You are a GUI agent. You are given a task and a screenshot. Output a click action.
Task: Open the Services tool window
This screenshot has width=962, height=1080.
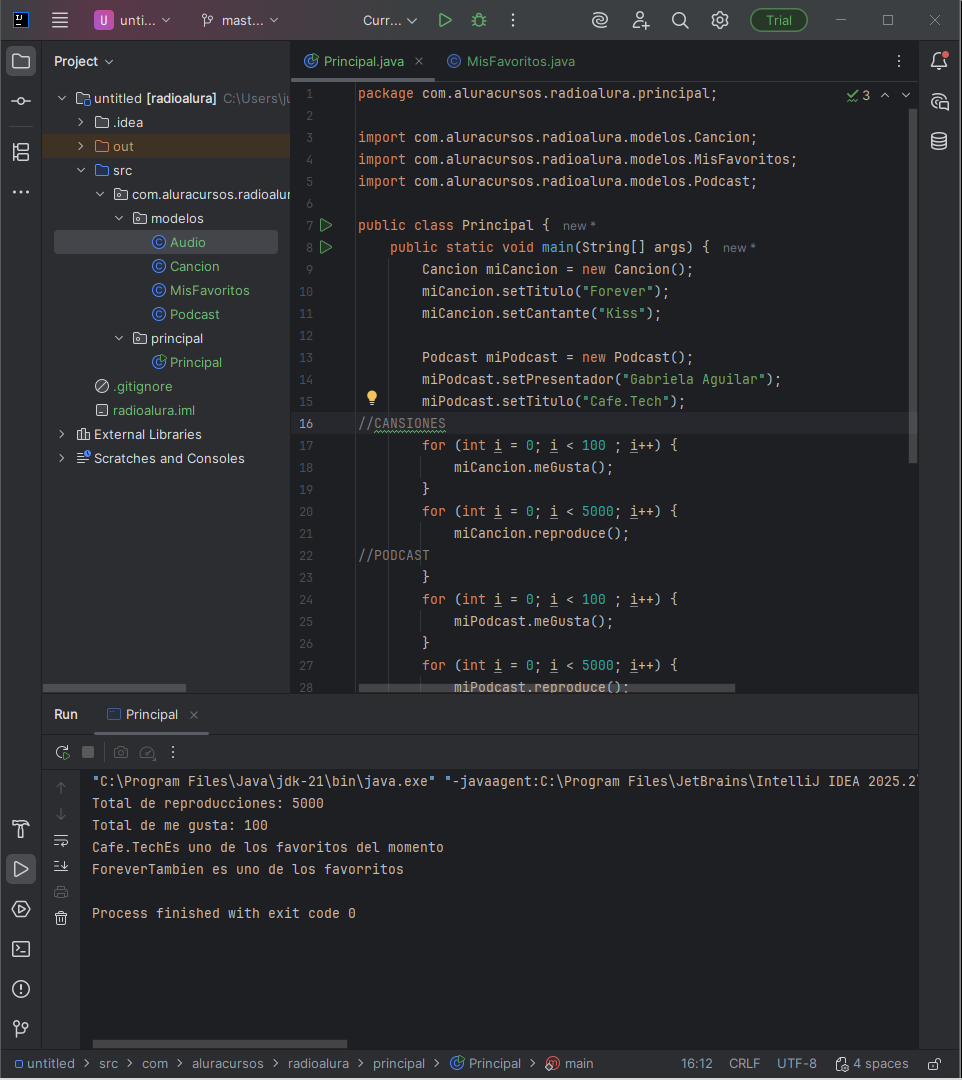(x=21, y=909)
